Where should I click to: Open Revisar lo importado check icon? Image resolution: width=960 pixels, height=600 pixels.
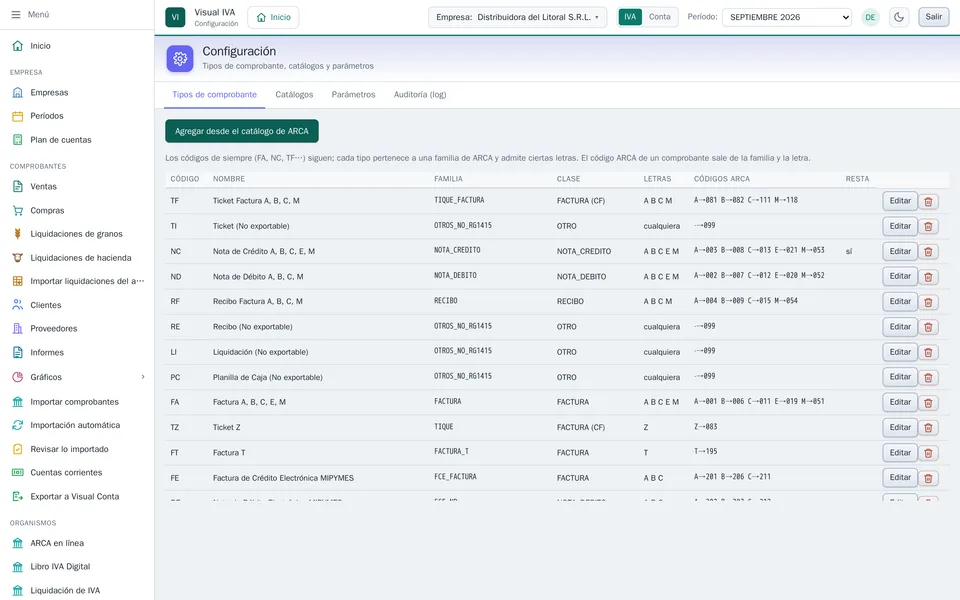coord(18,449)
